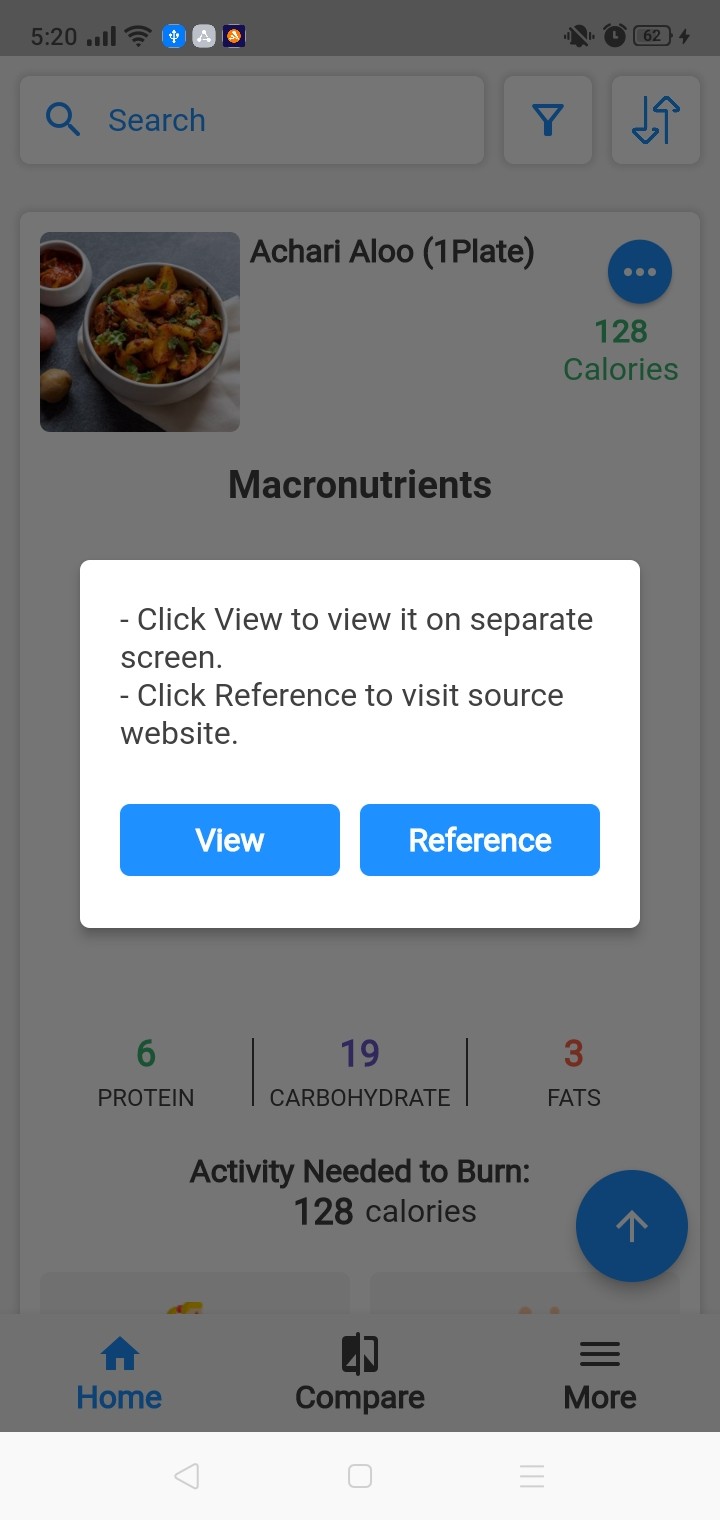The height and width of the screenshot is (1520, 720).
Task: Tap the Protein value 6
Action: click(x=146, y=1053)
